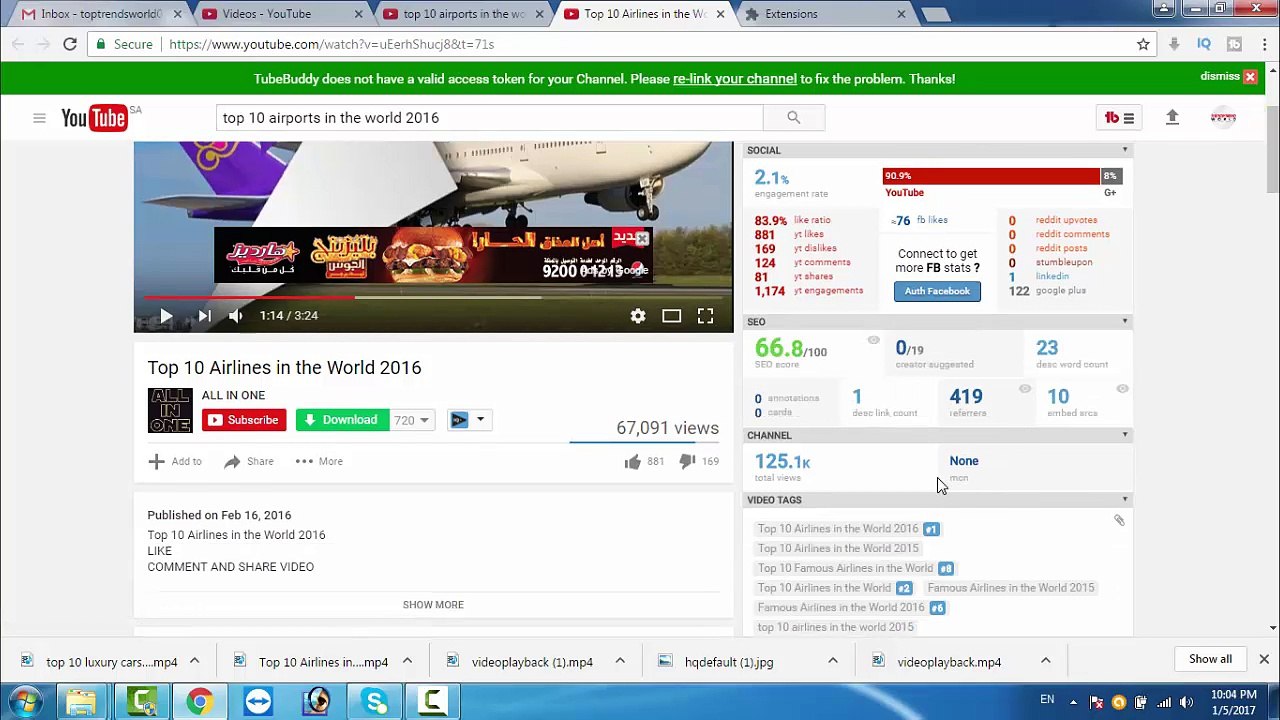Close the downloads bar
1280x720 pixels.
click(1264, 660)
